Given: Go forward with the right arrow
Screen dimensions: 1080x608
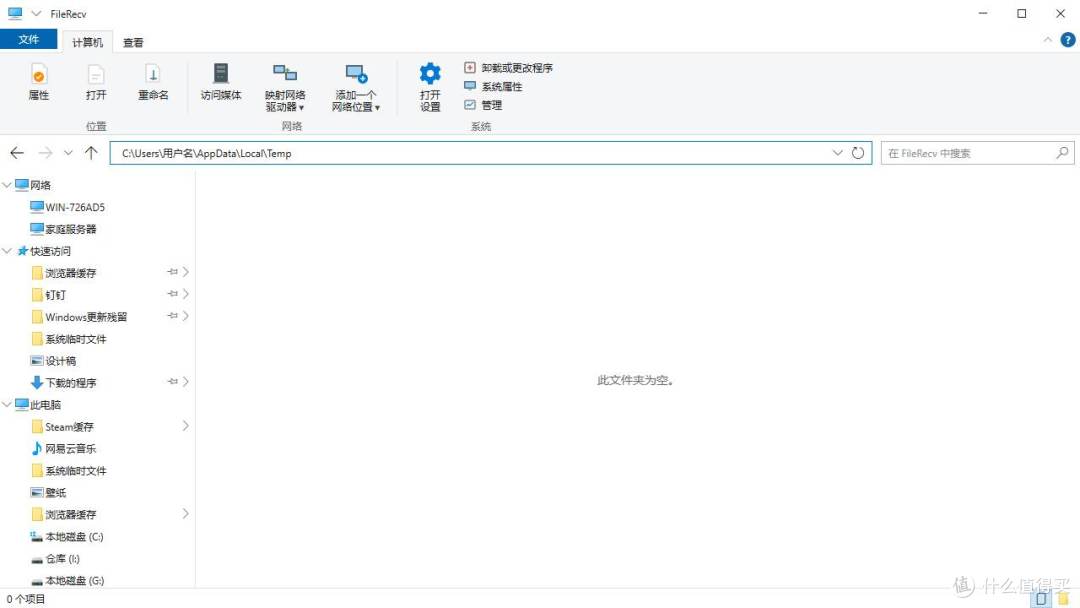Looking at the screenshot, I should [x=45, y=153].
